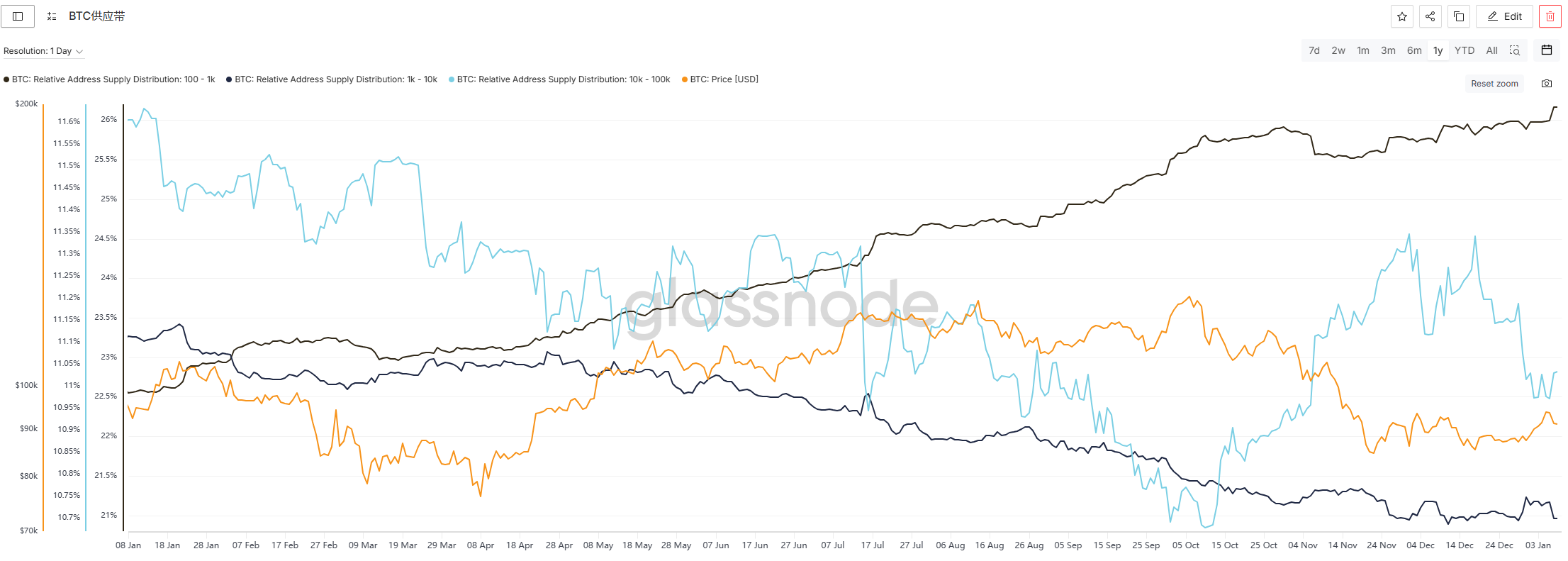The image size is (1568, 561).
Task: Switch to the YTD time range
Action: pyautogui.click(x=1465, y=50)
